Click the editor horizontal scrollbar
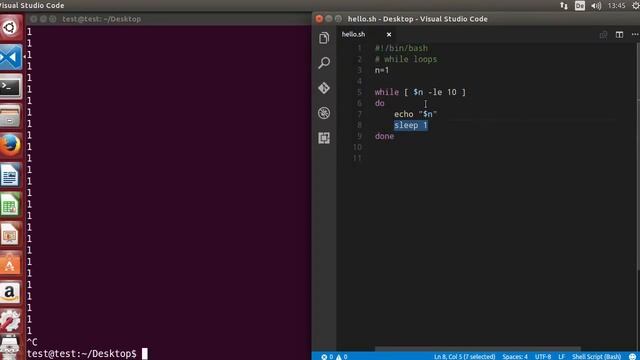The height and width of the screenshot is (360, 640). pyautogui.click(x=478, y=349)
